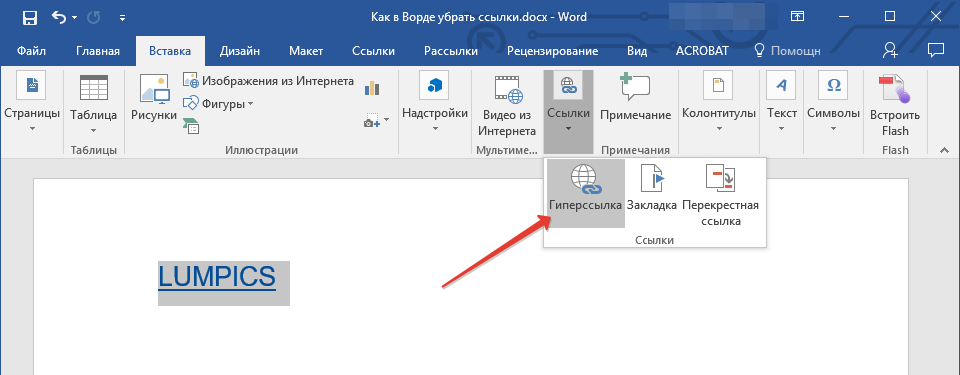The image size is (960, 375).
Task: Insert SmartArt graphic icon
Action: click(191, 126)
